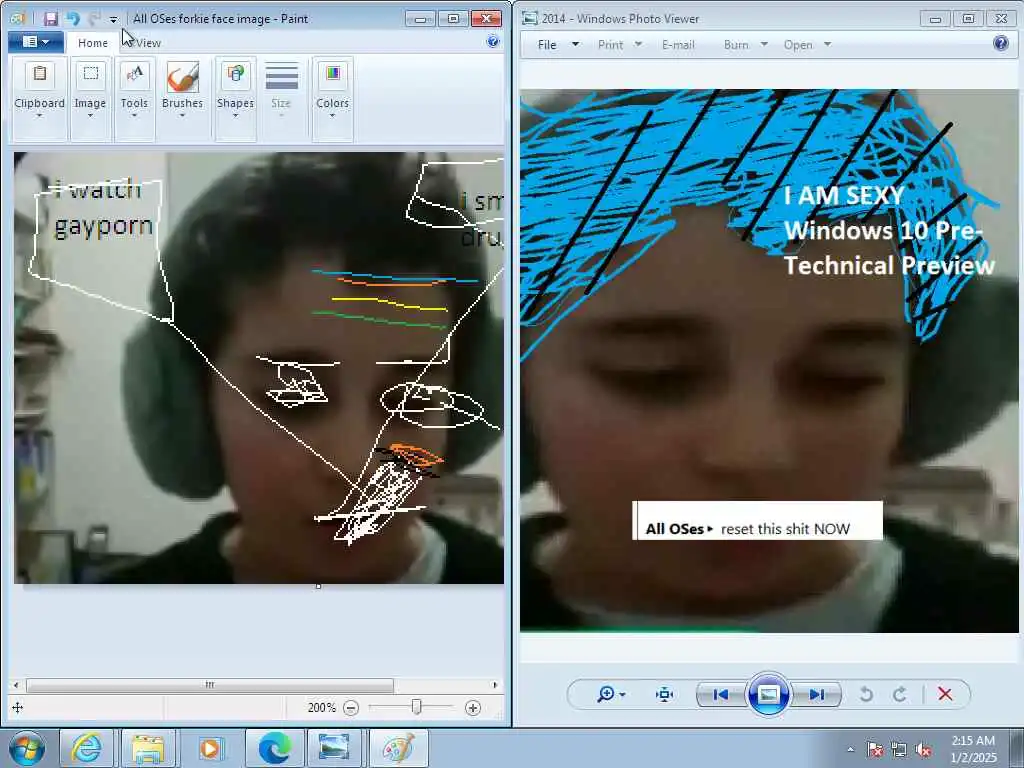The image size is (1024, 768).
Task: Click the scroll right arrow in Paint
Action: pos(495,685)
